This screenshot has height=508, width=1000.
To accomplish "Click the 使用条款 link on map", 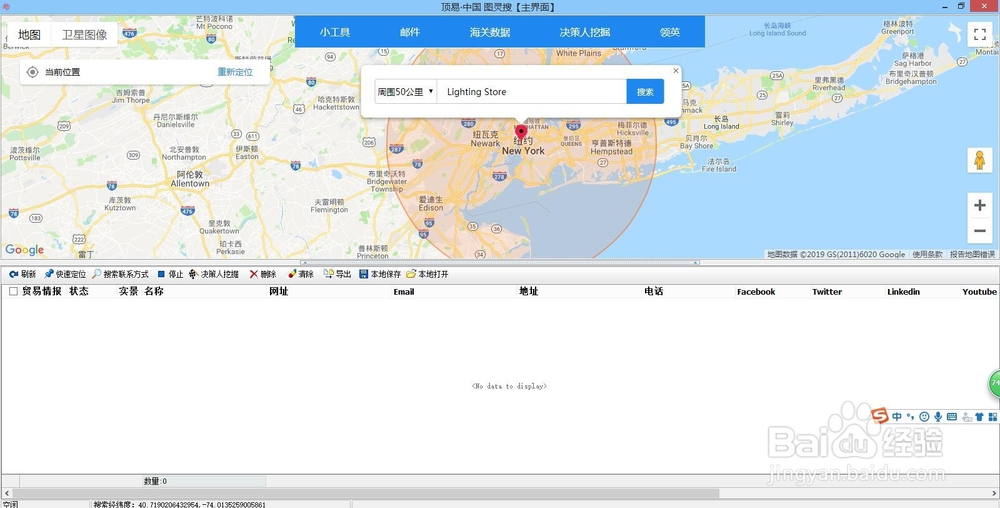I will pos(927,254).
